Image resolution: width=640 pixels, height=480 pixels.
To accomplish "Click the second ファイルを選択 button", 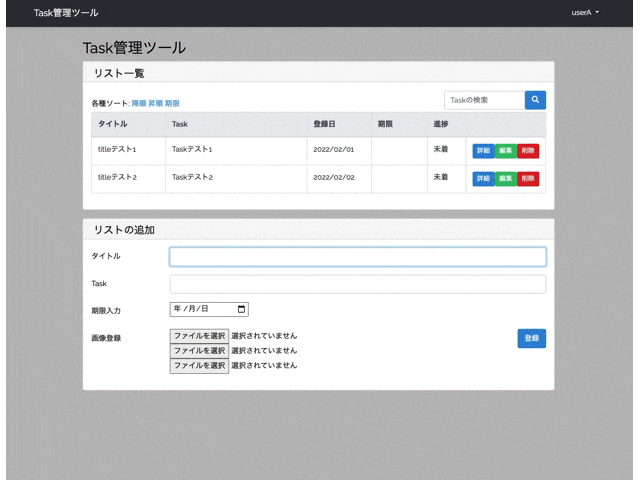I will click(x=199, y=351).
